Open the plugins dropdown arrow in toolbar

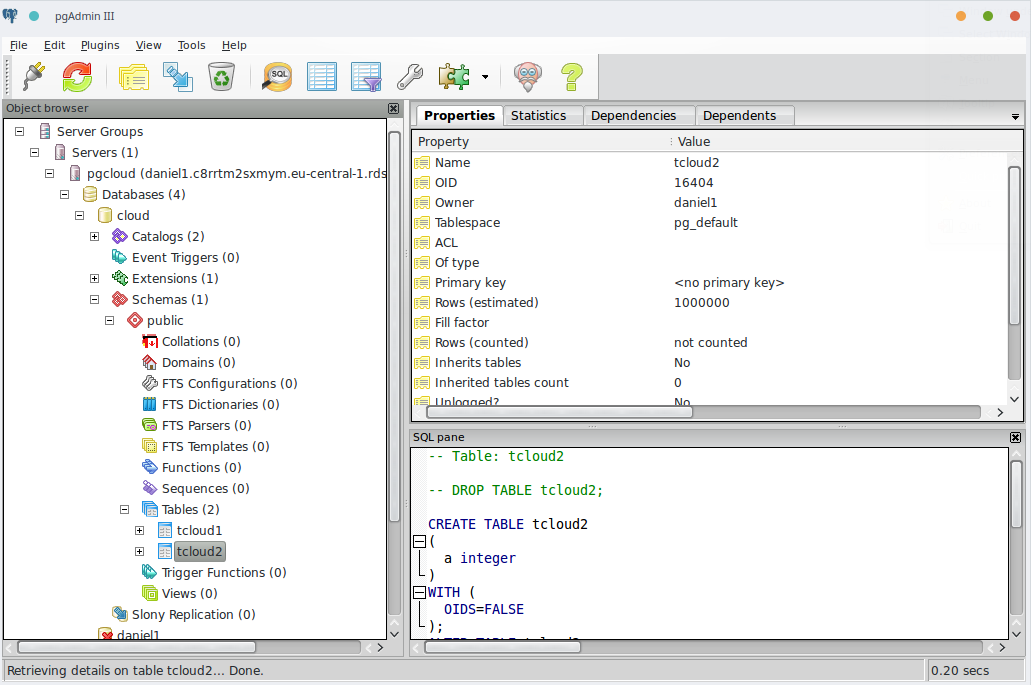pos(485,77)
